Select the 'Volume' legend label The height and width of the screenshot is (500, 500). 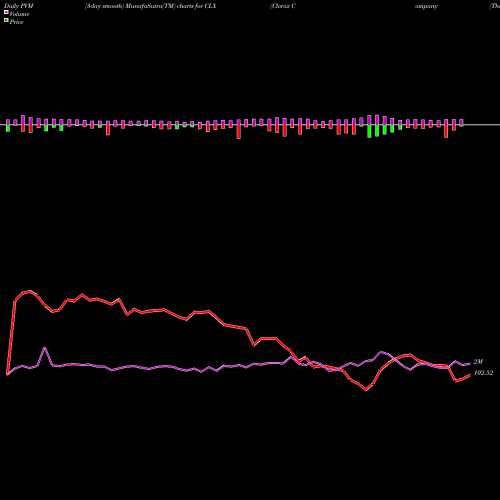point(19,14)
